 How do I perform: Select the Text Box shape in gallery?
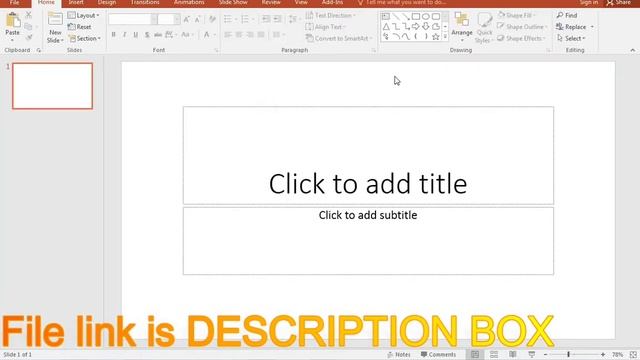386,17
